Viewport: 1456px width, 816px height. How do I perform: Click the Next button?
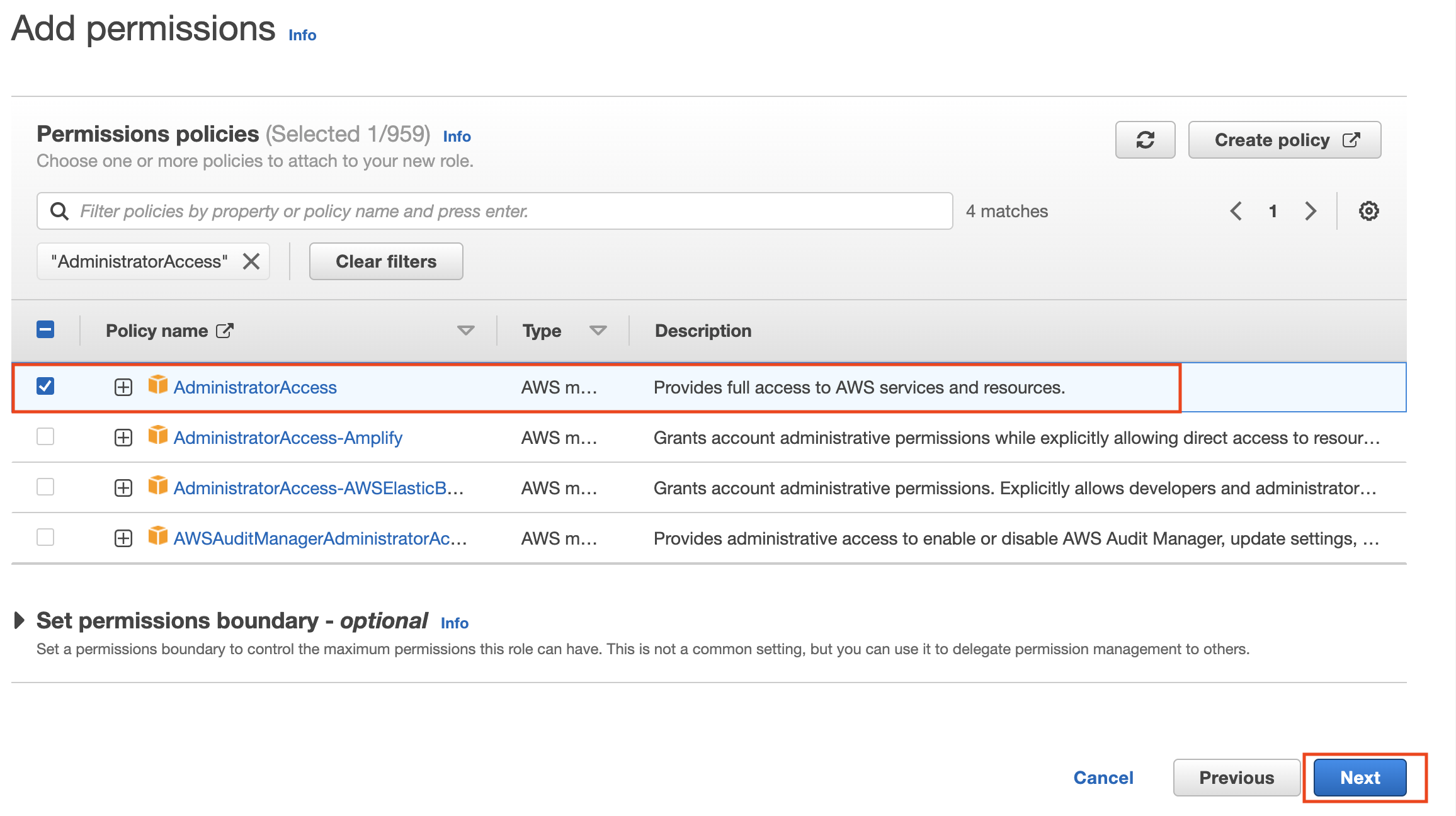click(x=1360, y=778)
